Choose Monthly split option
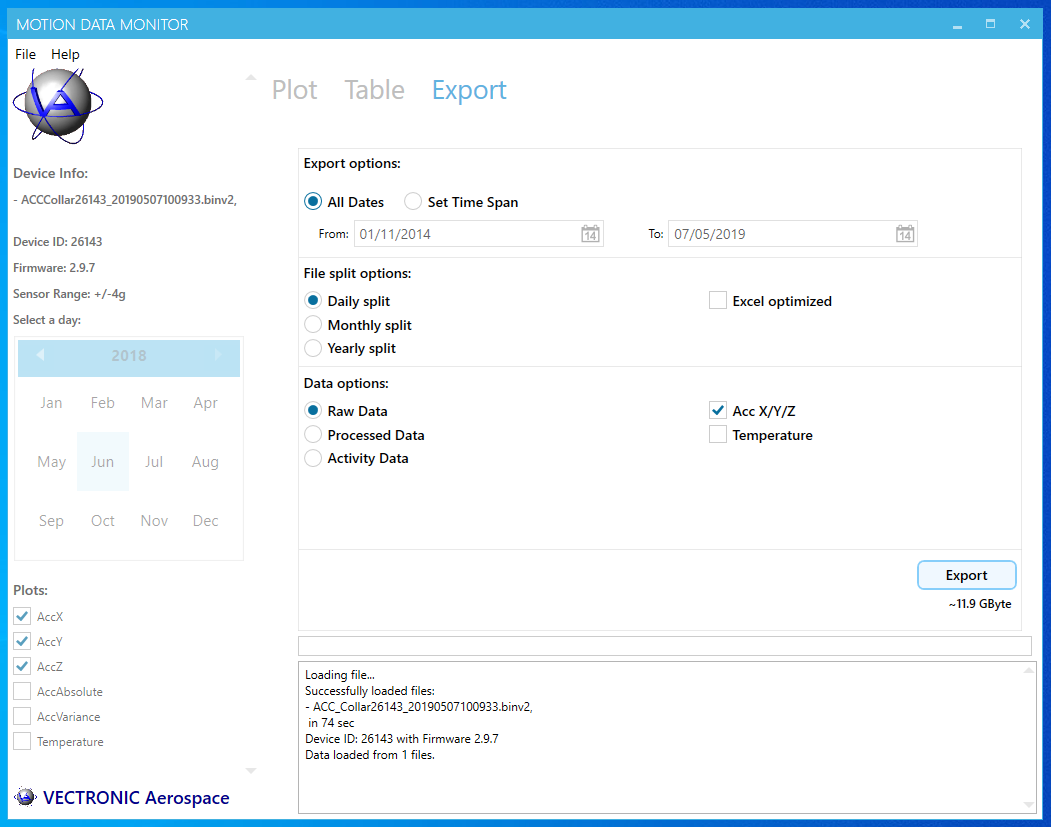 pos(313,325)
